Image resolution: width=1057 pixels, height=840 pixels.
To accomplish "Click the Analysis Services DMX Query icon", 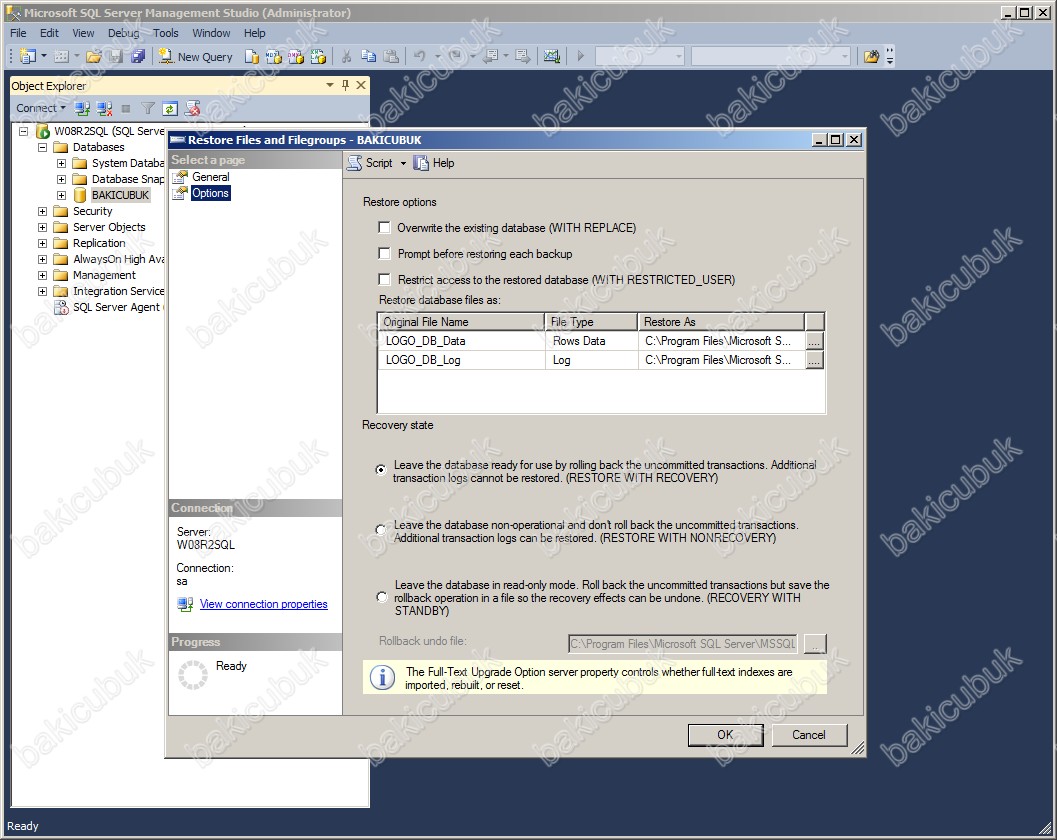I will tap(296, 57).
